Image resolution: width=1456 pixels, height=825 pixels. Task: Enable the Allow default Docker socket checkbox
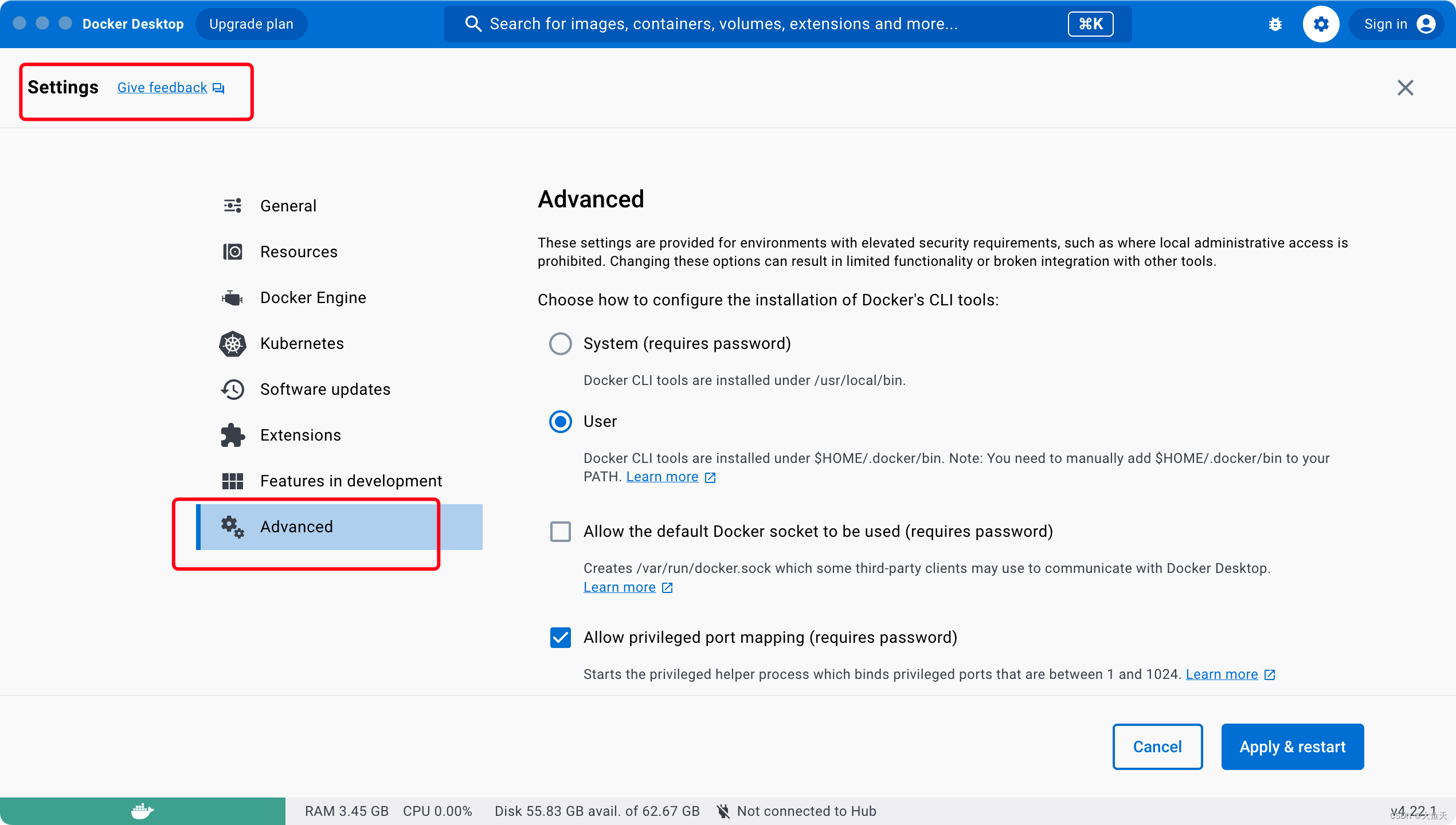(x=560, y=532)
